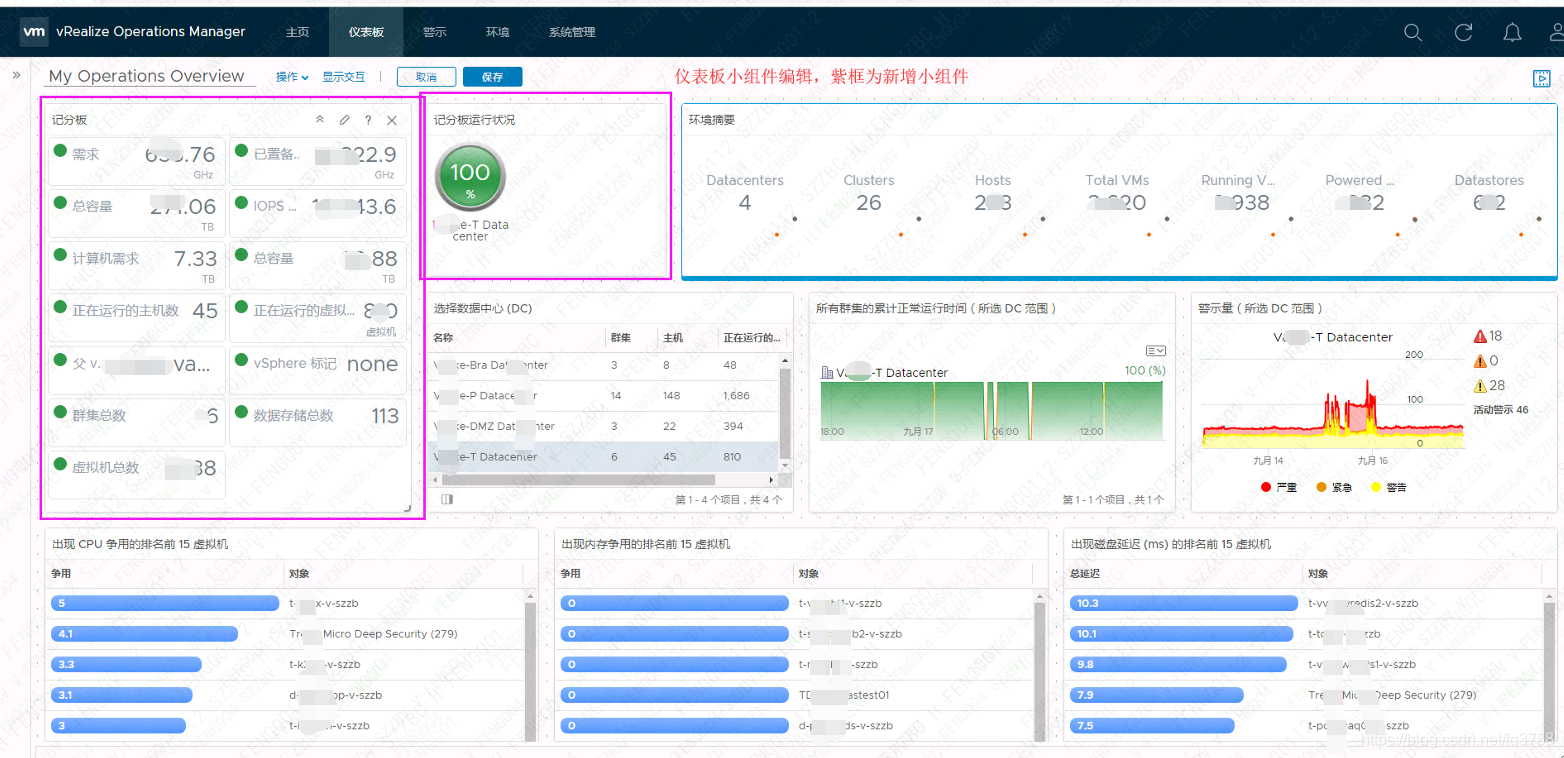Click the critical alert icon showing 18
This screenshot has width=1564, height=758.
click(x=1480, y=336)
